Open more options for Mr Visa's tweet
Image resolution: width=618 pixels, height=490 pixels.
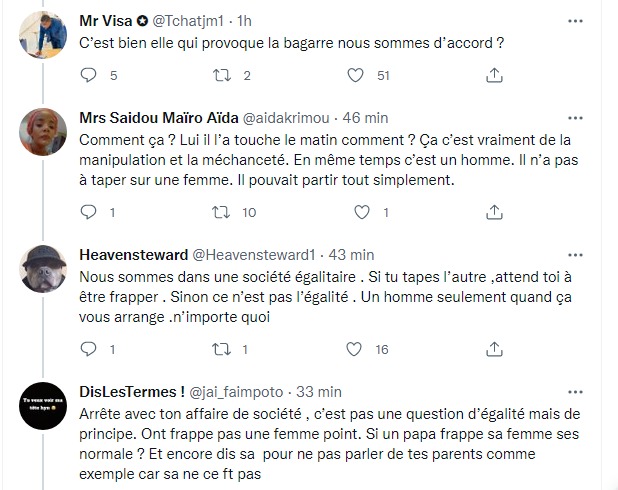tap(575, 21)
